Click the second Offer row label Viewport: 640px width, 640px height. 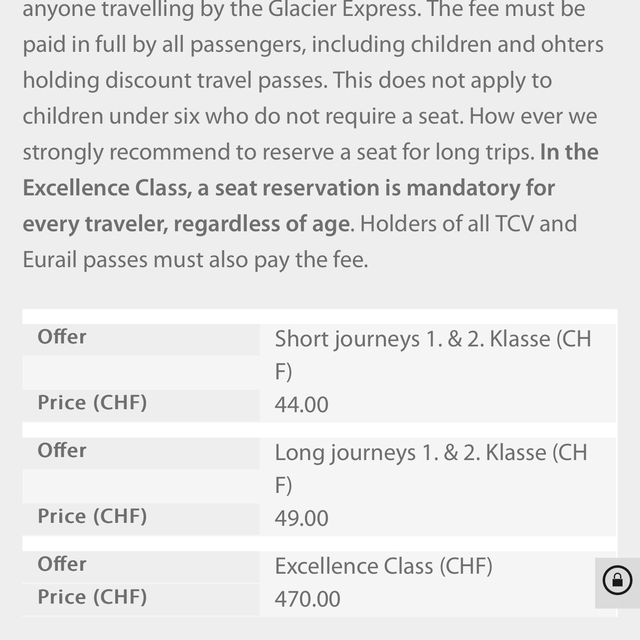[x=62, y=451]
